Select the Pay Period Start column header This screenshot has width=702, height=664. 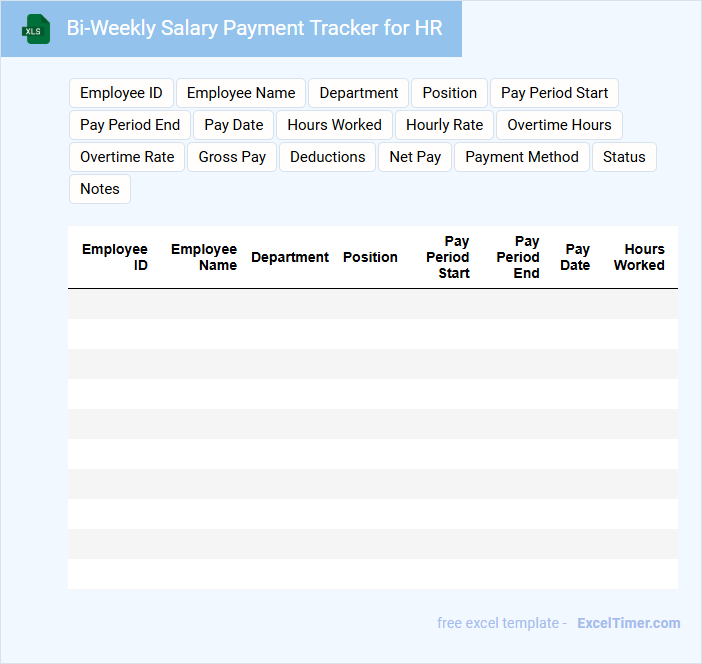pyautogui.click(x=448, y=257)
